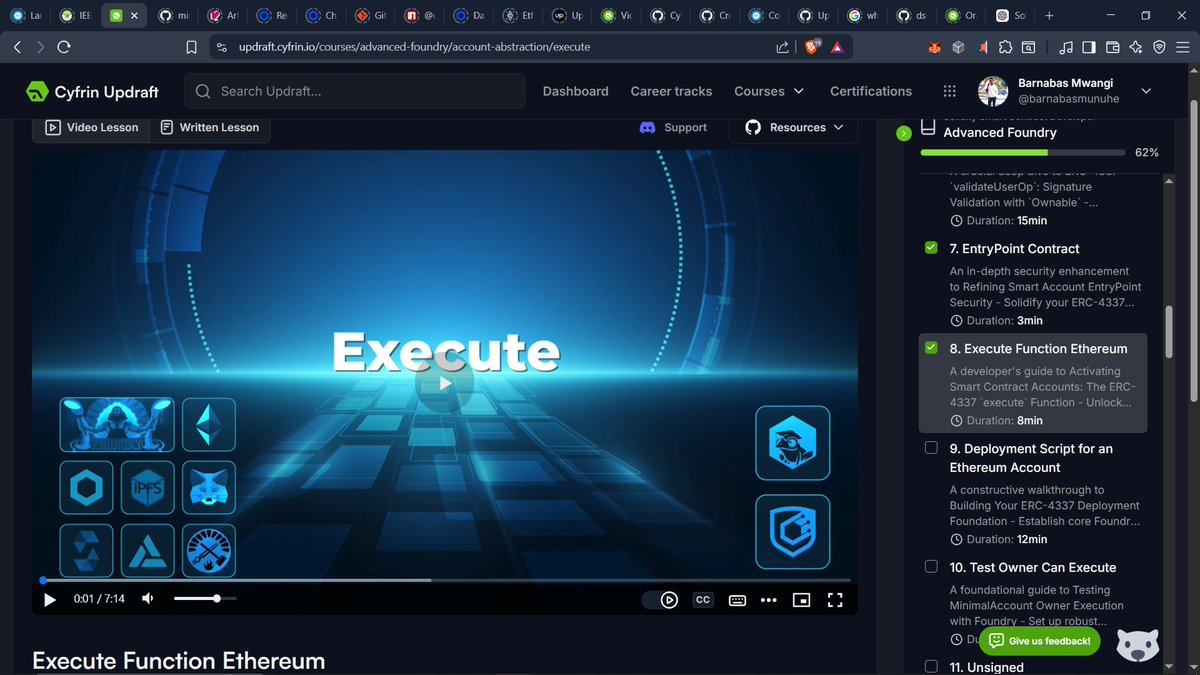1200x675 pixels.
Task: Toggle completed checkbox for 8. Execute Function Ethereum
Action: [x=931, y=348]
